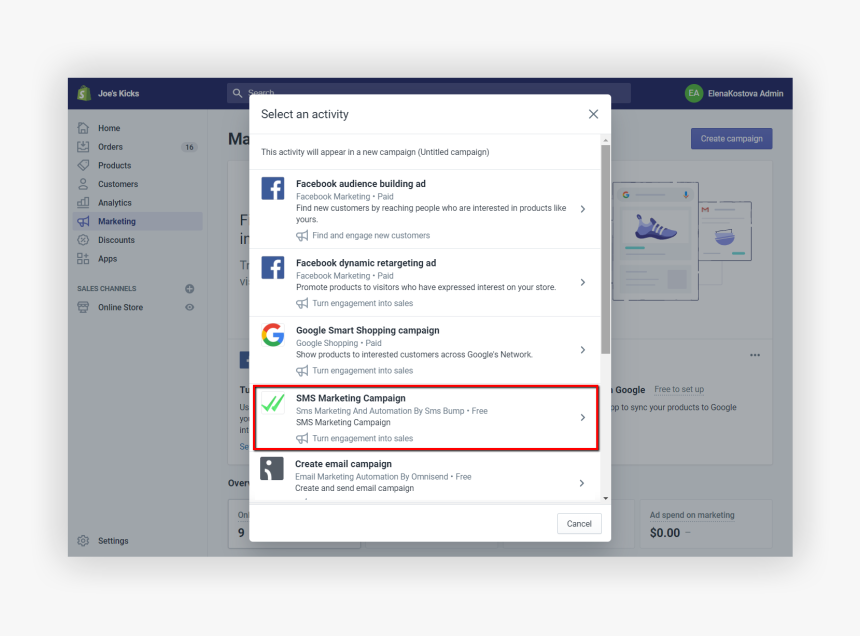The image size is (860, 636).
Task: Click the Apps grid icon
Action: [x=83, y=259]
